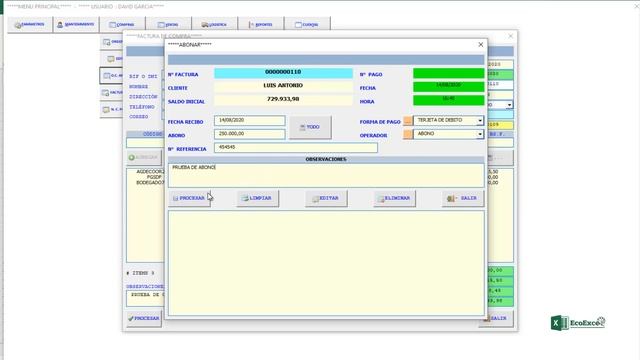
Task: Click SALIR in the Factura de Compra window
Action: click(496, 318)
